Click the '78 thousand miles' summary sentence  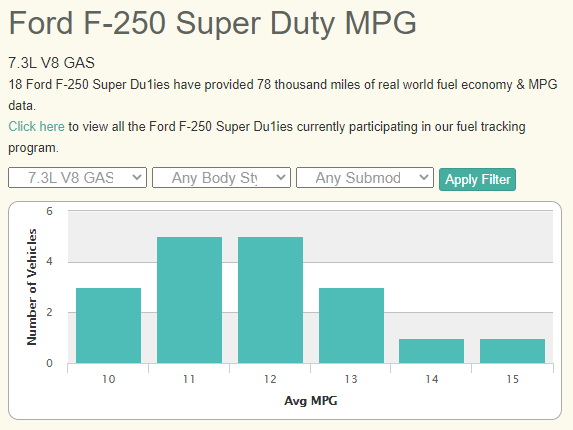(x=282, y=95)
